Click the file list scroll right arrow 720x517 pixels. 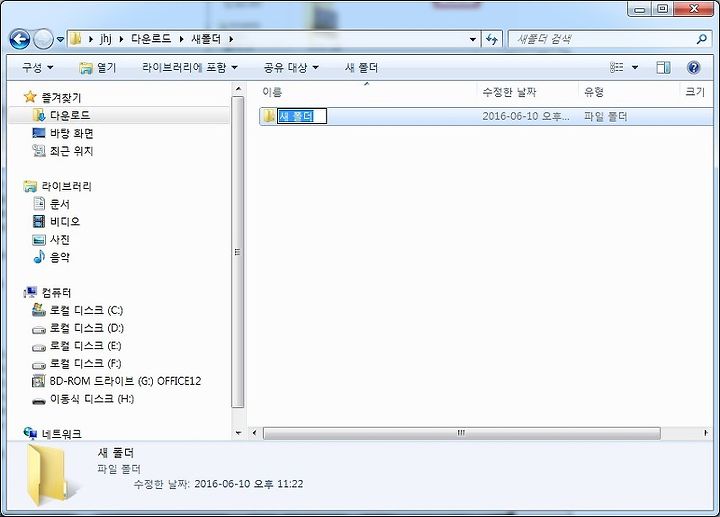coord(705,433)
